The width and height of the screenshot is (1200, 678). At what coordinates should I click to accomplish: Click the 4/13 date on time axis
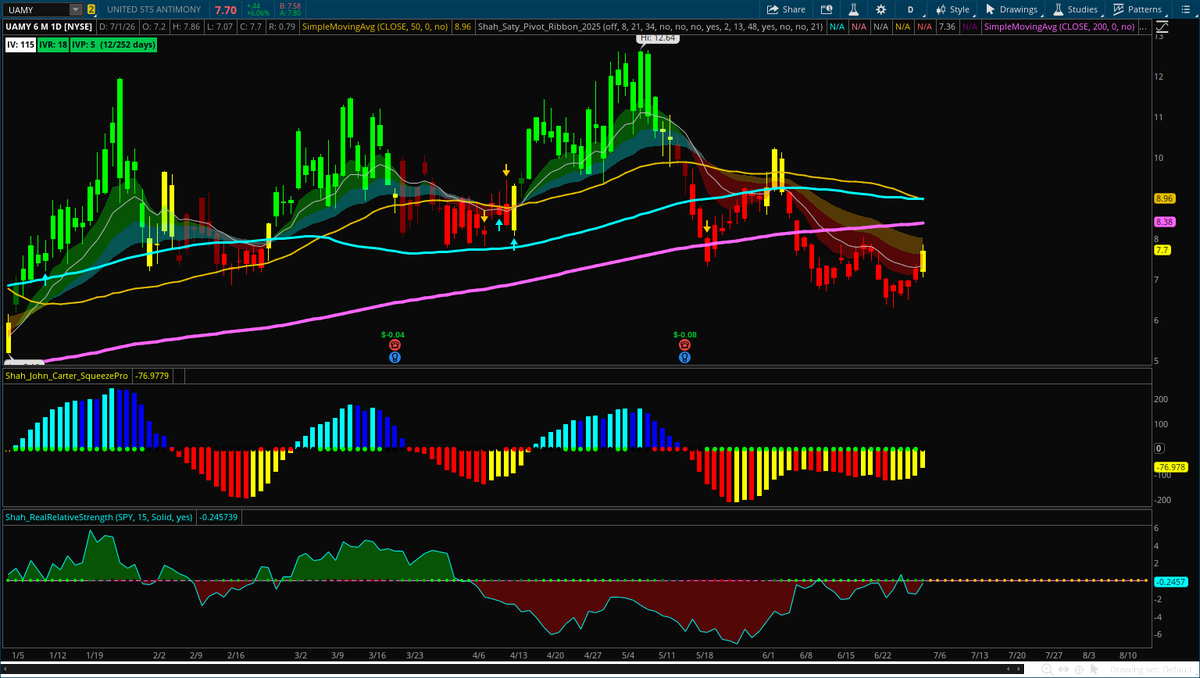pos(518,655)
